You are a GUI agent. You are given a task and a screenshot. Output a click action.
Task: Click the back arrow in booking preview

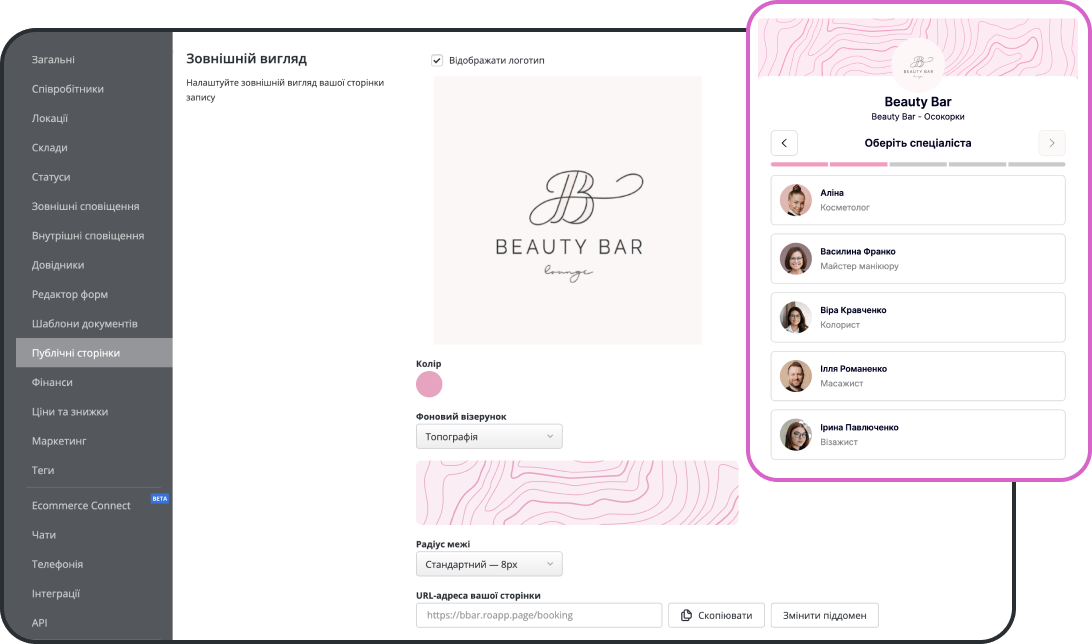[x=784, y=143]
